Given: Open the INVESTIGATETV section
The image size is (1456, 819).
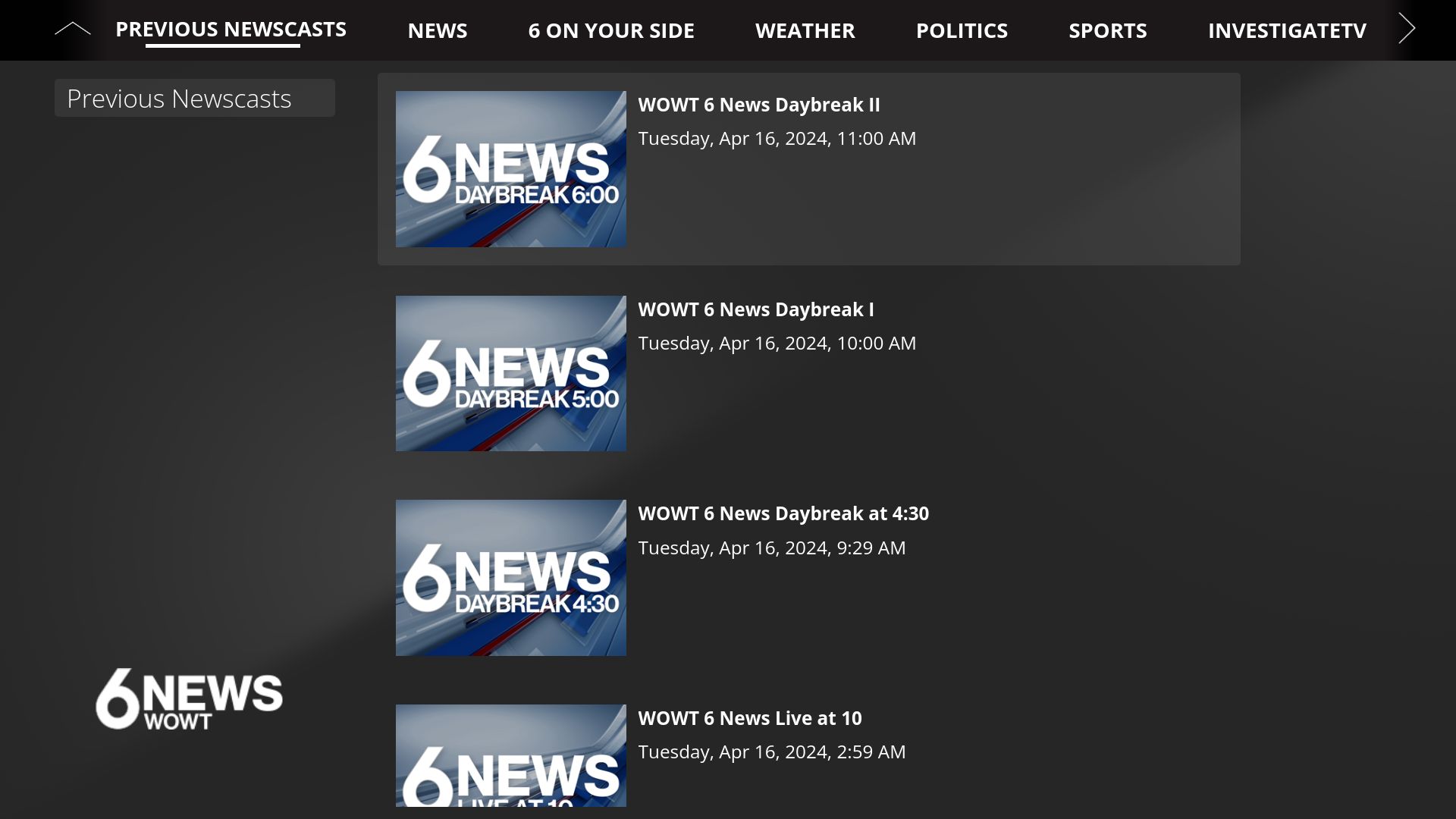Looking at the screenshot, I should click(x=1287, y=30).
